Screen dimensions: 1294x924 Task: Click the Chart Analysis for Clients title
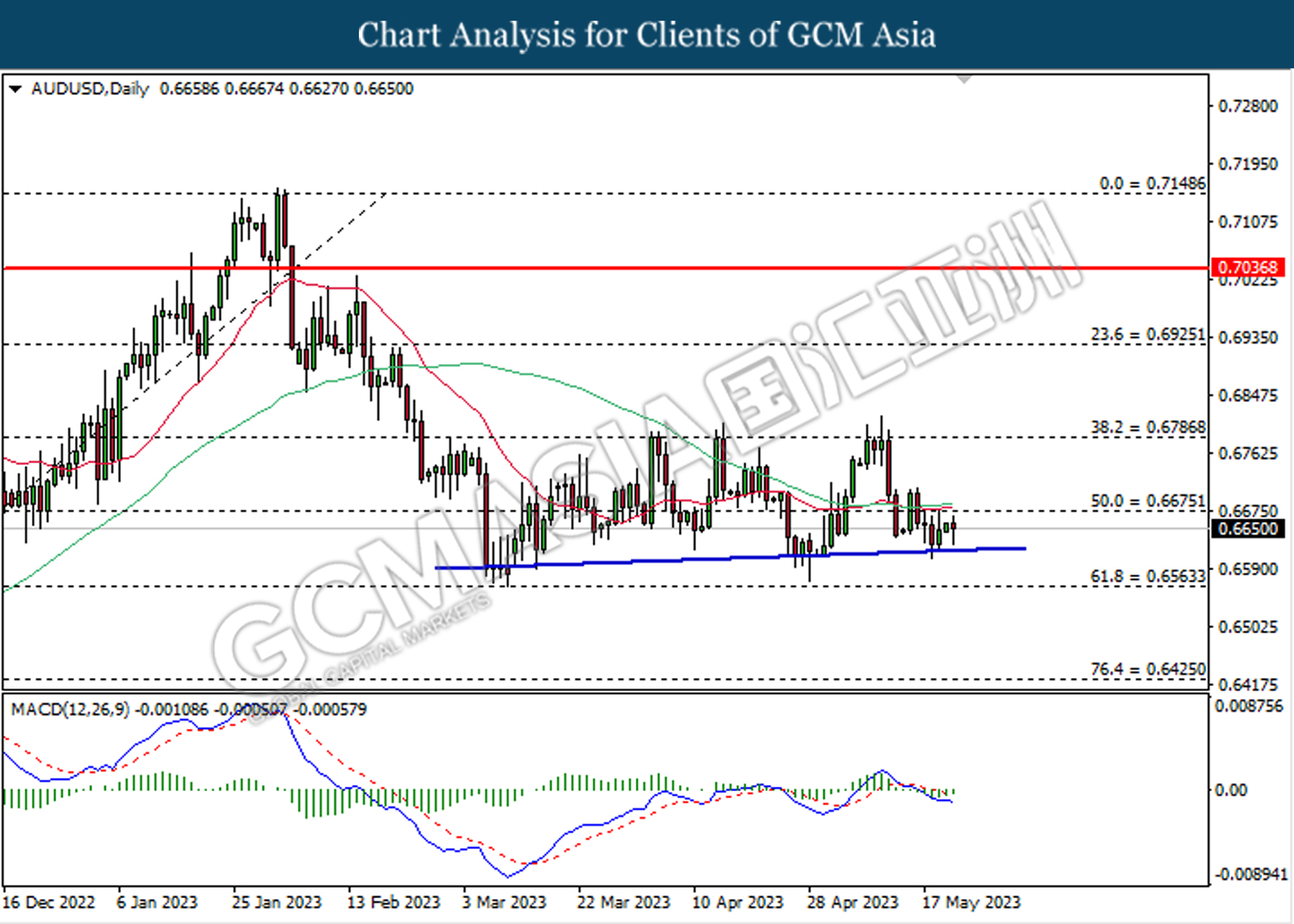[x=647, y=35]
